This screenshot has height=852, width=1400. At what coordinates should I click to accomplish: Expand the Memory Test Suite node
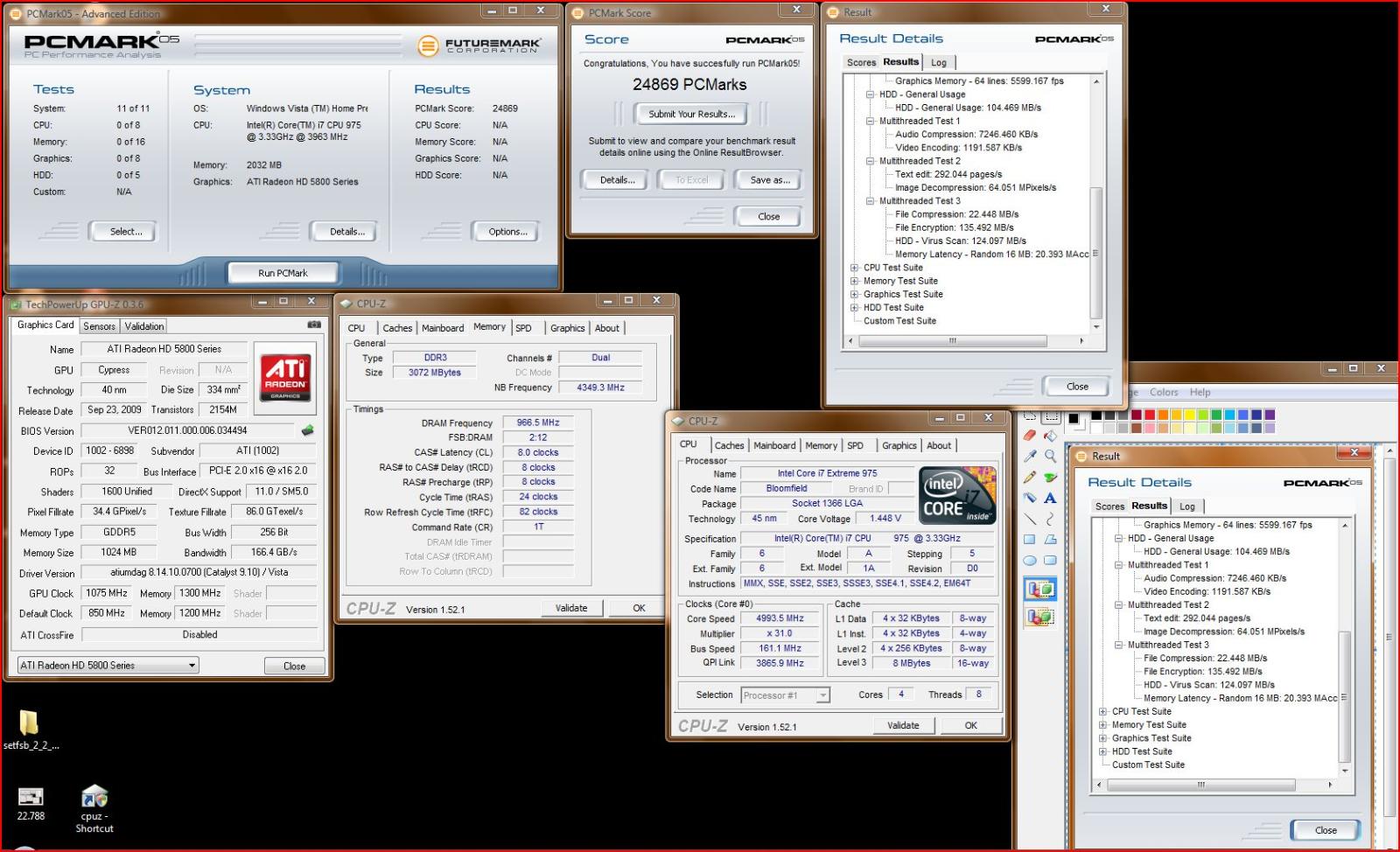point(855,281)
